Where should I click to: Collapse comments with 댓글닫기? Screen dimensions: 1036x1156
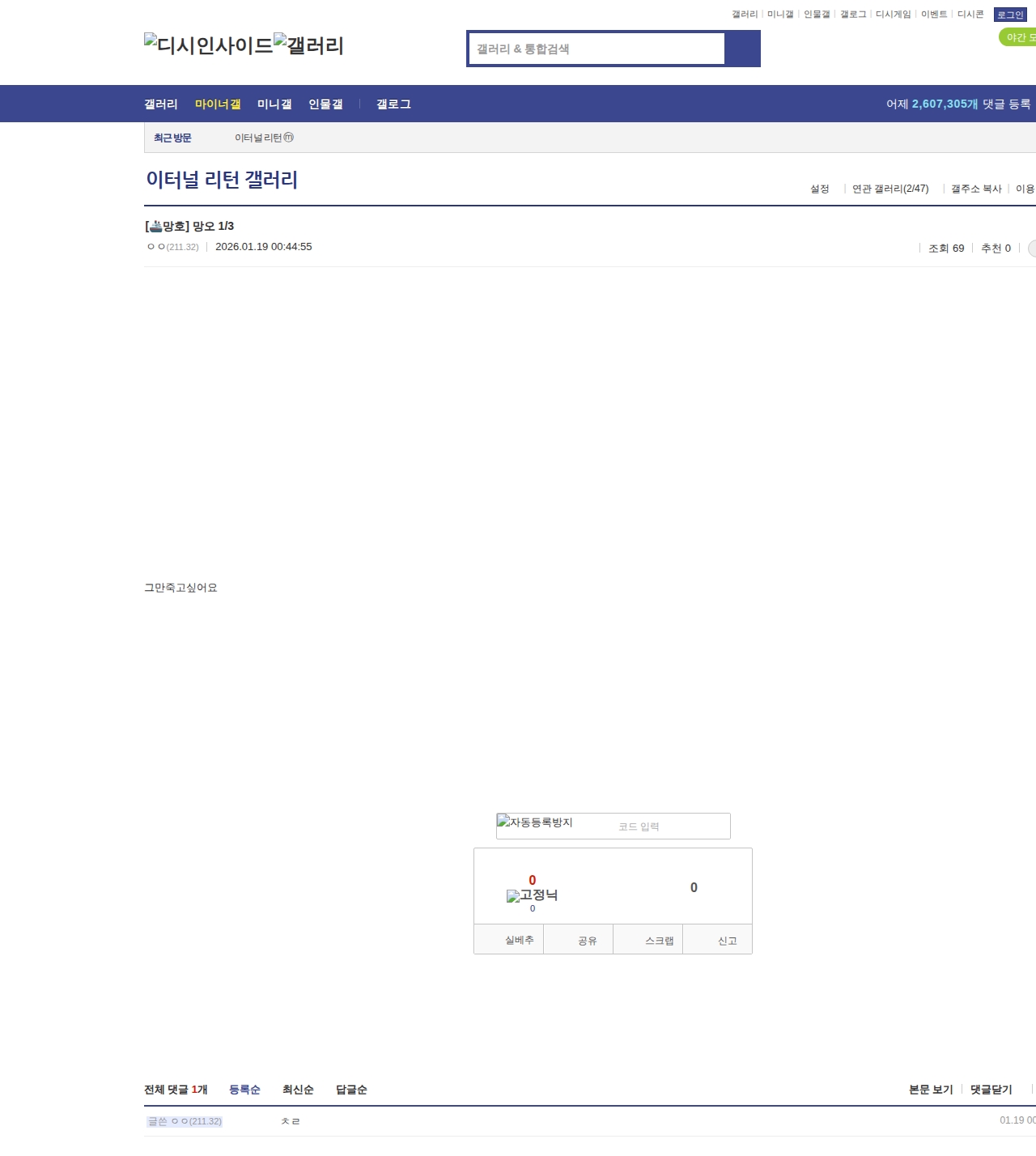[x=991, y=1090]
